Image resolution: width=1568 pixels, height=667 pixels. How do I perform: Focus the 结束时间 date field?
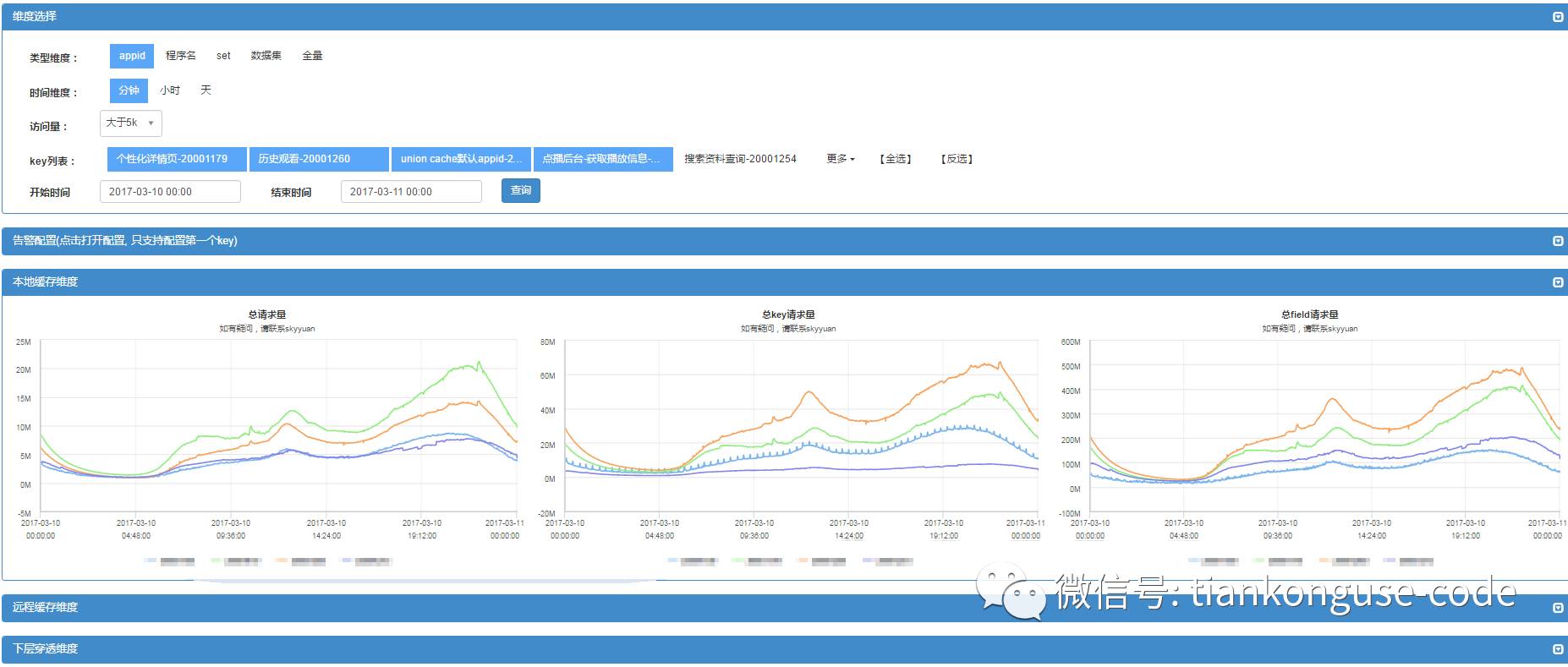click(x=411, y=192)
